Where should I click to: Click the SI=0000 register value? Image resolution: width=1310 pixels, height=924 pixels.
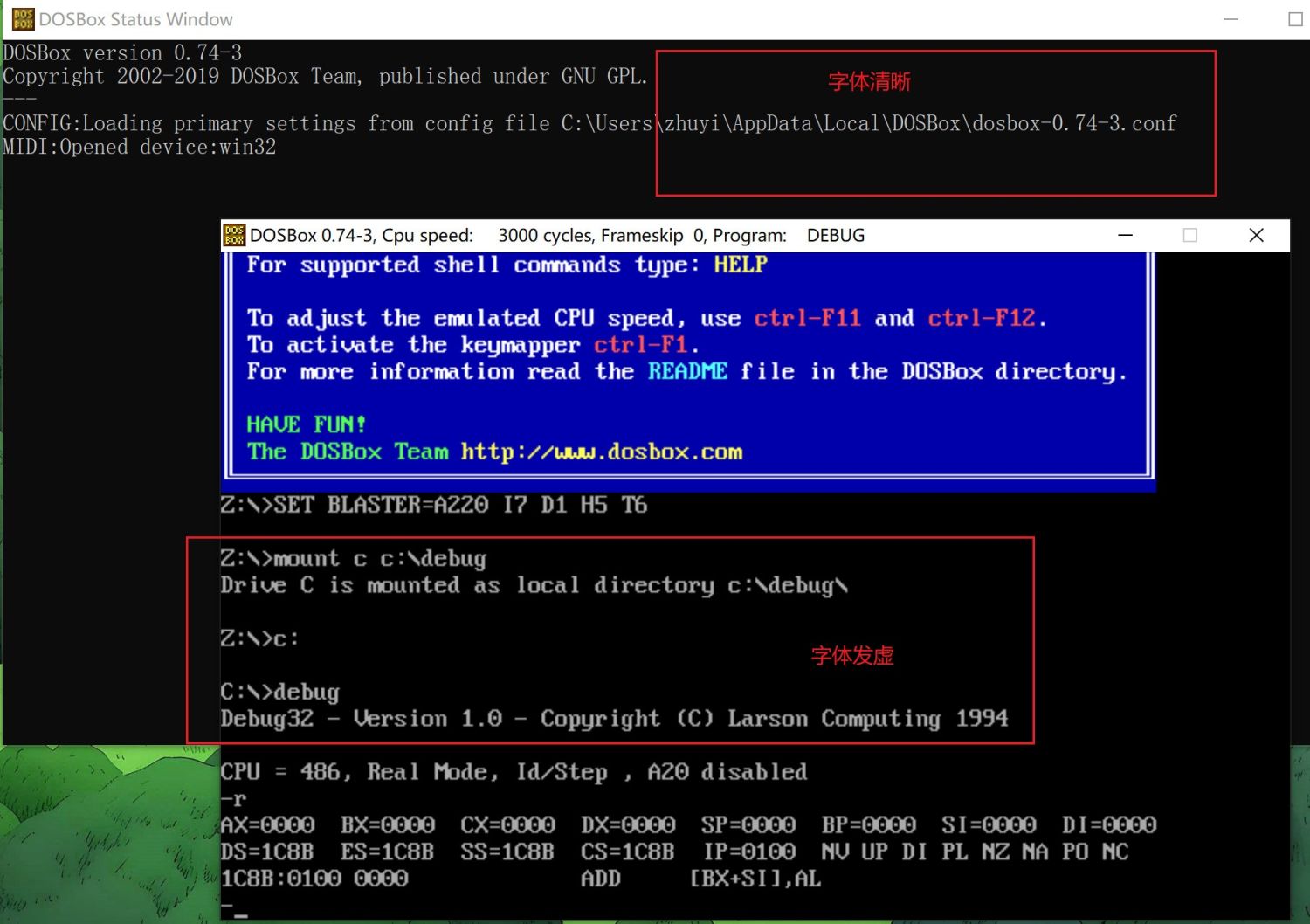[989, 824]
